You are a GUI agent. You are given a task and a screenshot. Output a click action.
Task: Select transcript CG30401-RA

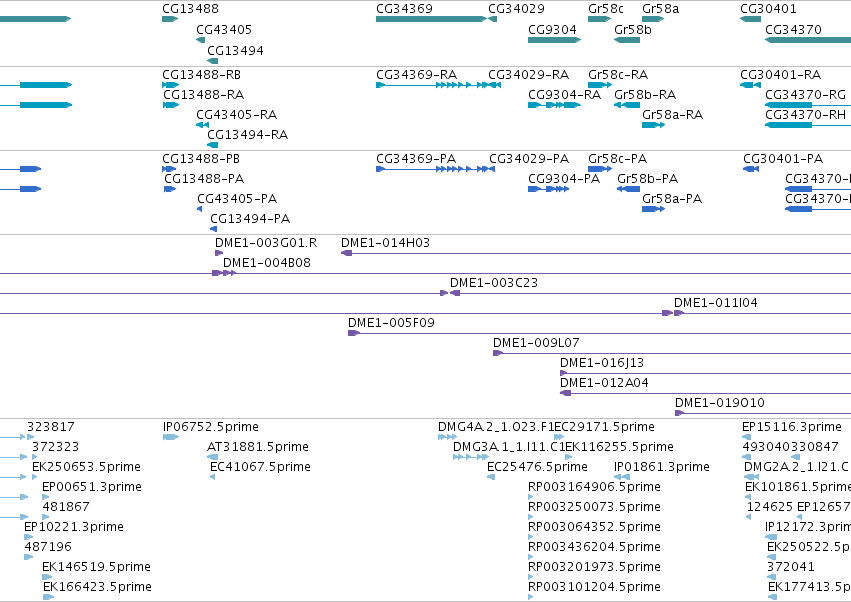tap(780, 74)
